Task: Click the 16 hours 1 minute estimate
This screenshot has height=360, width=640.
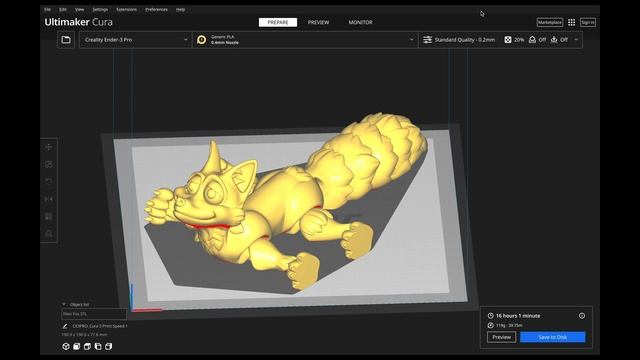Action: [x=518, y=316]
